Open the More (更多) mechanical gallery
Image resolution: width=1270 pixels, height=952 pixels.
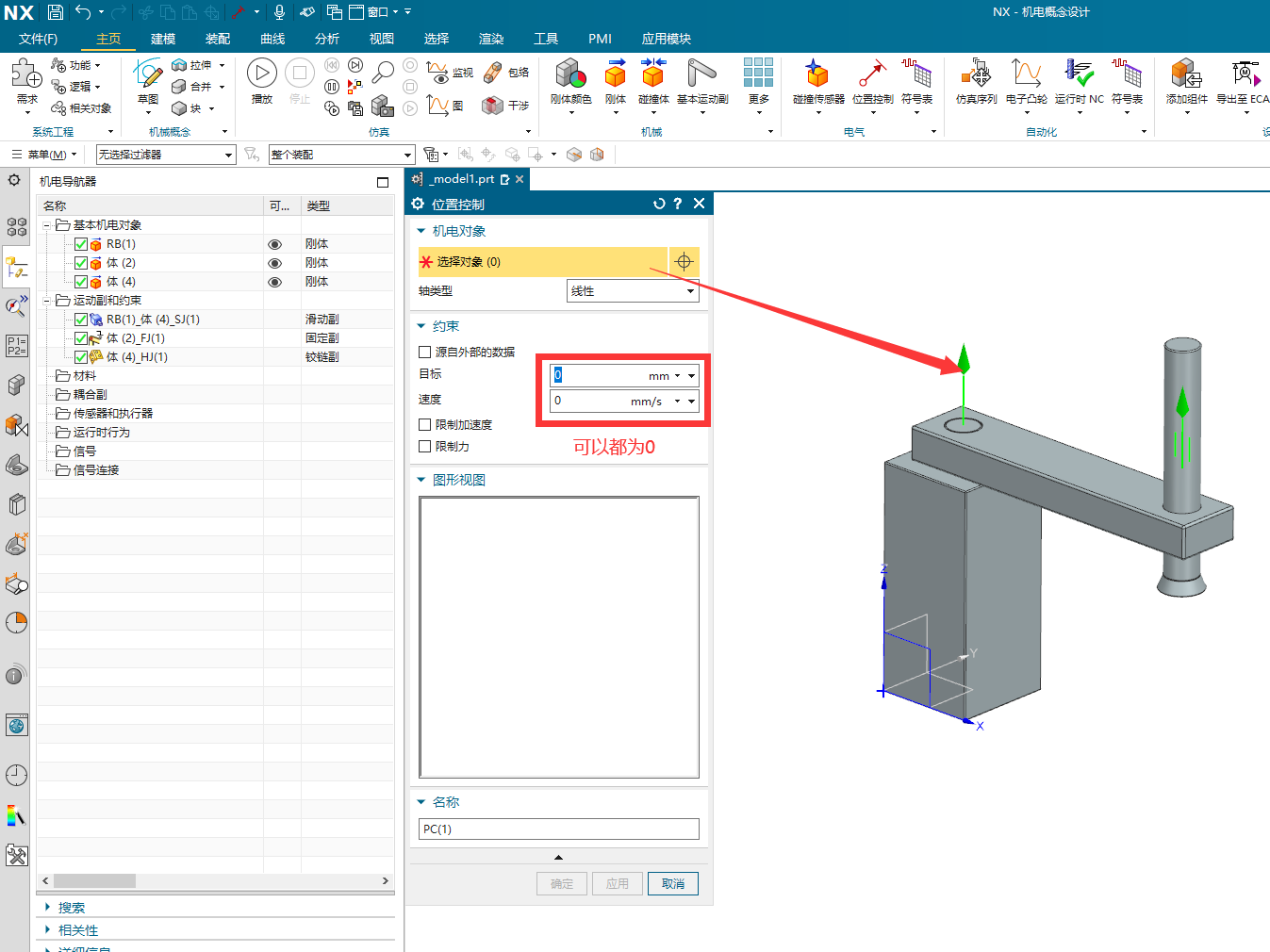(x=758, y=82)
